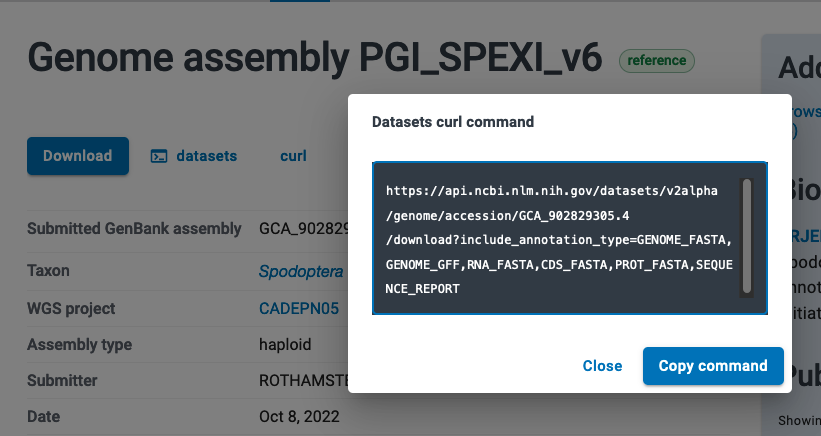
Task: Close the Datasets curl command dialog
Action: [602, 366]
